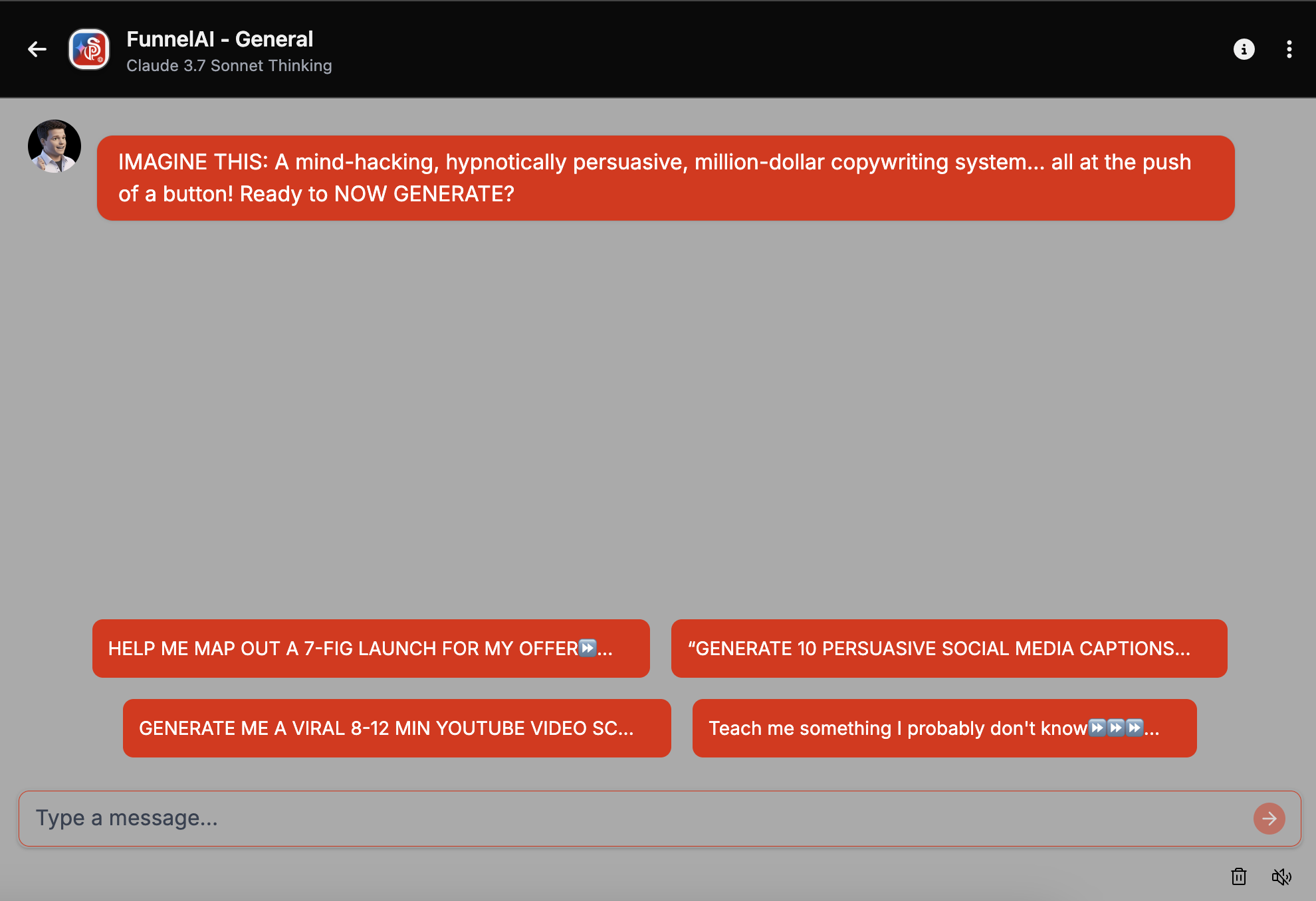1316x901 pixels.
Task: Pick the viral YouTube video script prompt
Action: 396,728
